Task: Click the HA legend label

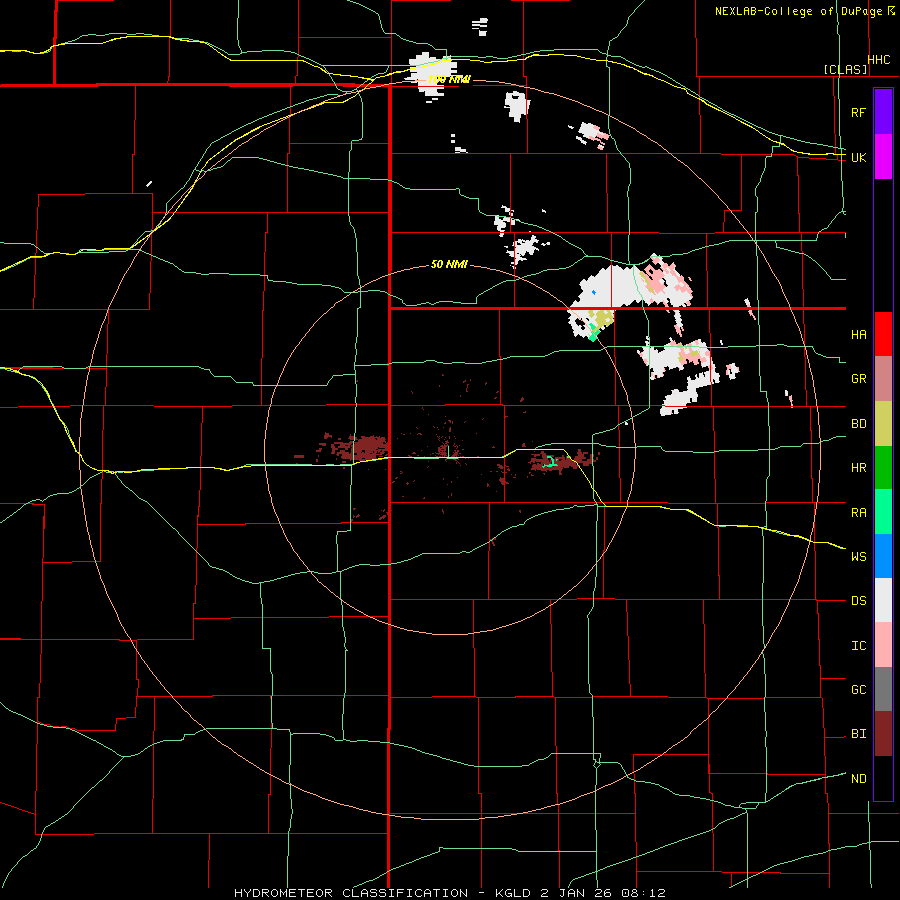Action: [858, 335]
